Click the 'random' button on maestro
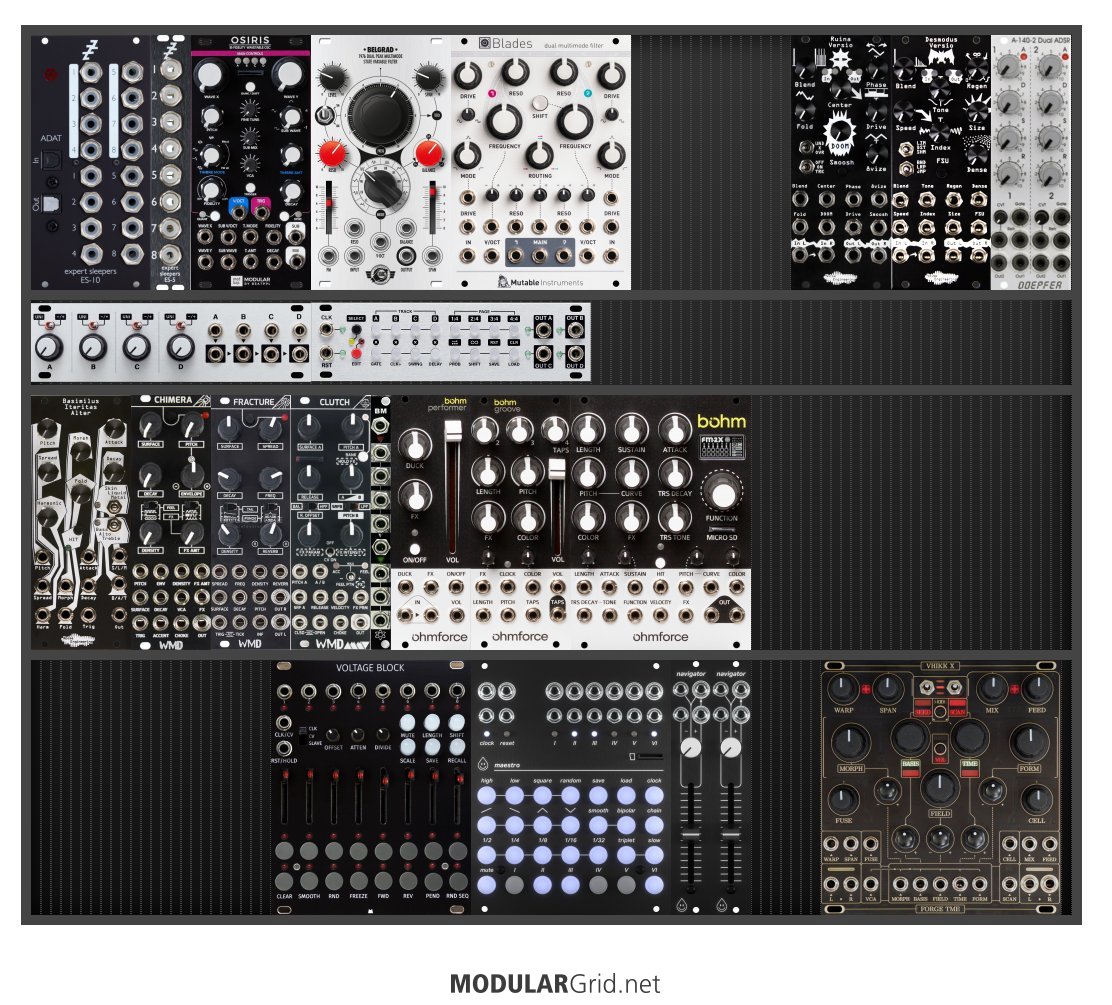 coord(570,796)
